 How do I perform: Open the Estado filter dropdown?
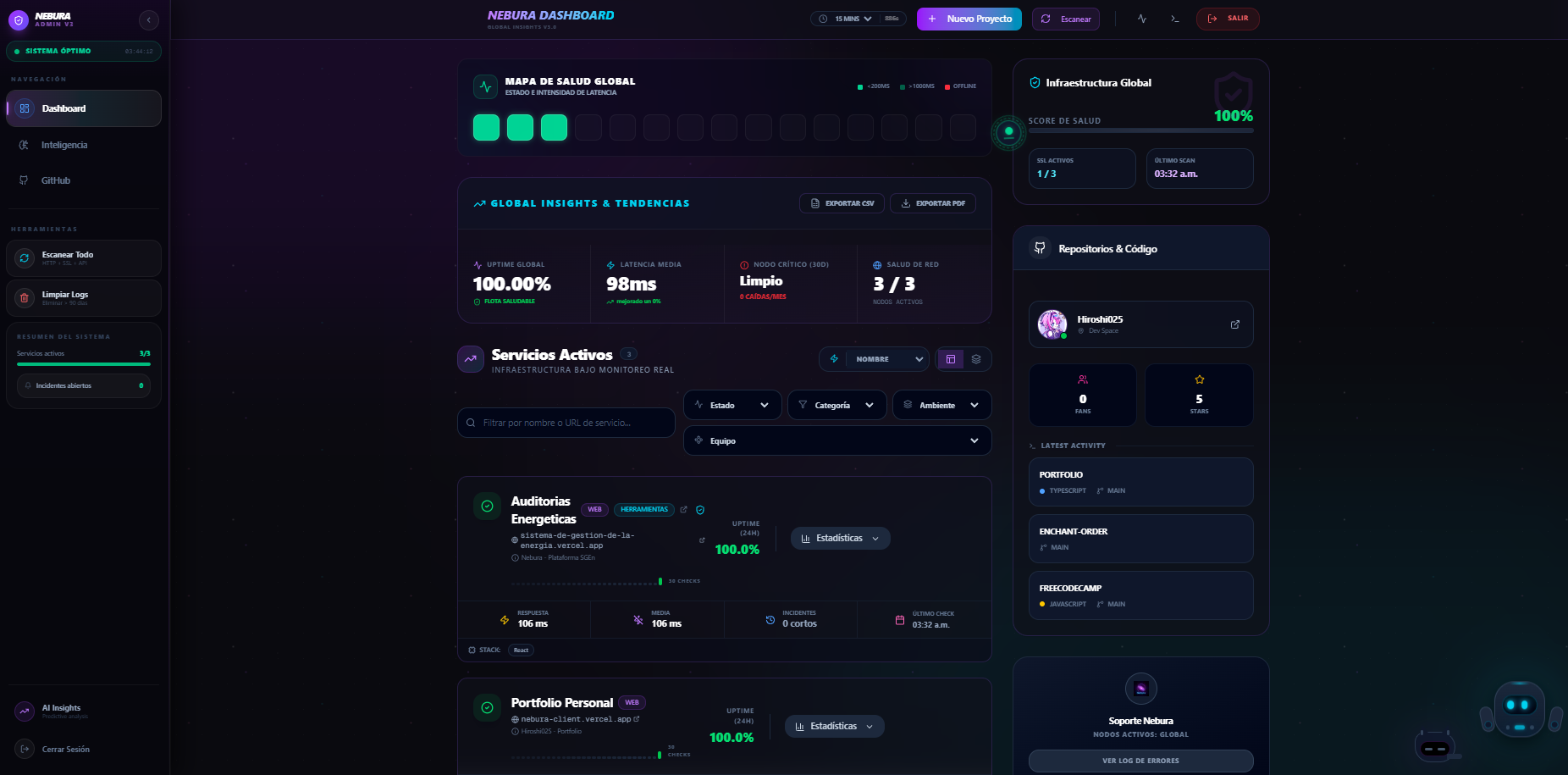pyautogui.click(x=732, y=405)
